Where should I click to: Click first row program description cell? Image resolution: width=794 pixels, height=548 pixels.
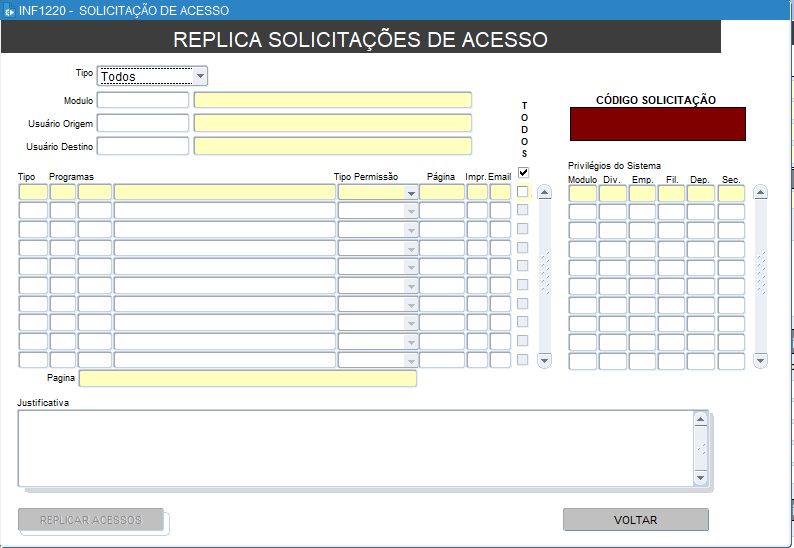(225, 192)
